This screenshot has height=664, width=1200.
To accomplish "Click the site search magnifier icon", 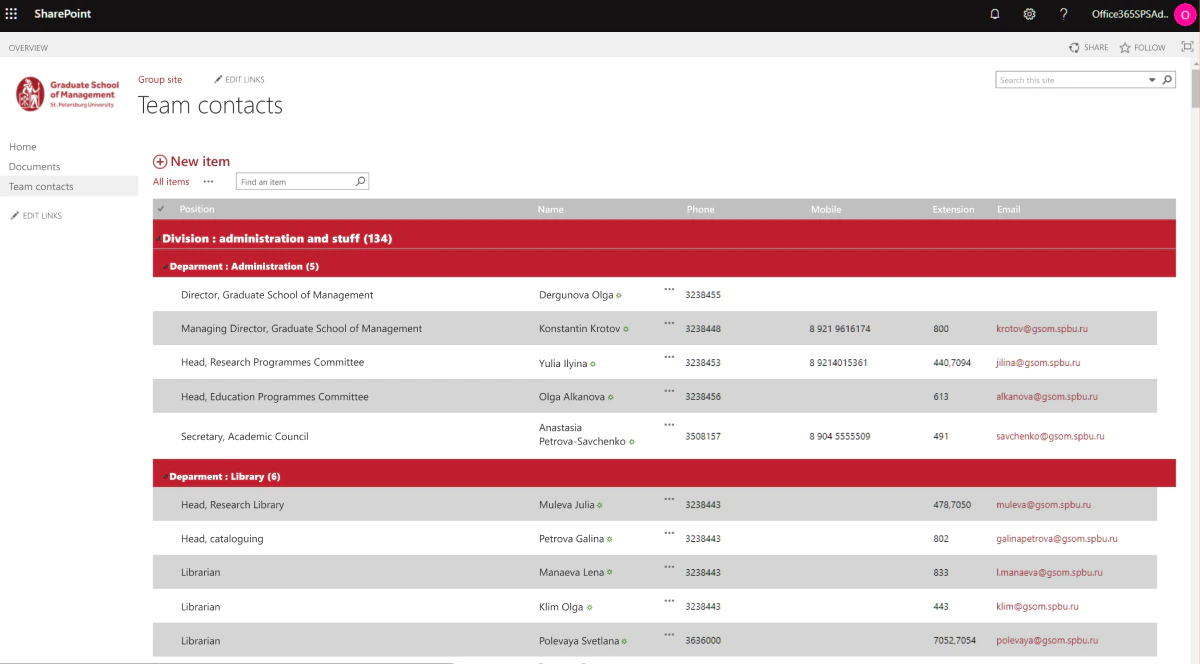I will pos(1167,80).
